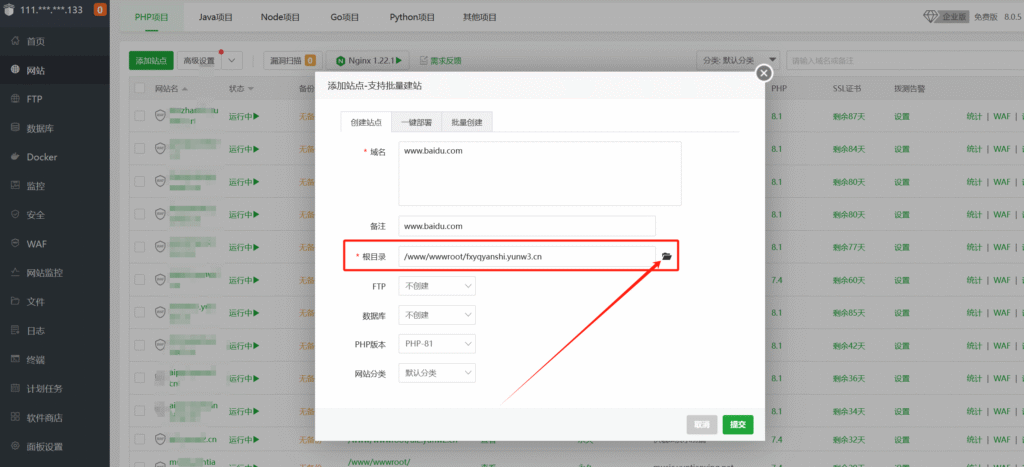1024x467 pixels.
Task: Click the 域名 text area
Action: (540, 174)
